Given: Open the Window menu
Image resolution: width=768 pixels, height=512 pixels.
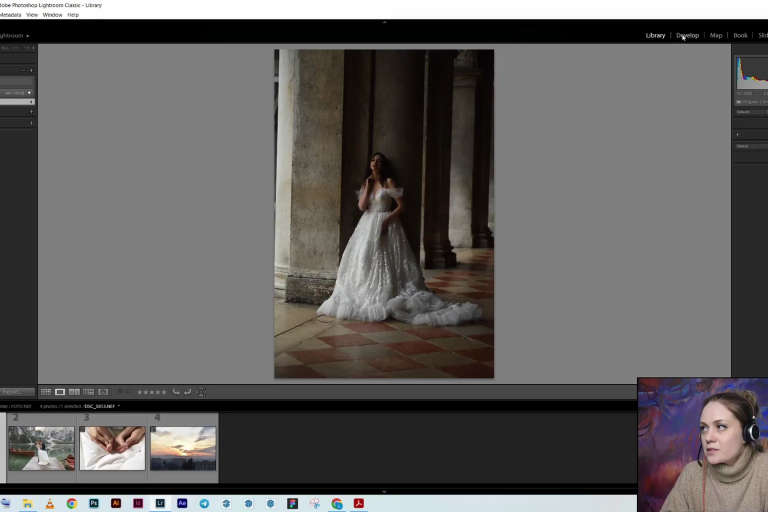Looking at the screenshot, I should tap(52, 15).
